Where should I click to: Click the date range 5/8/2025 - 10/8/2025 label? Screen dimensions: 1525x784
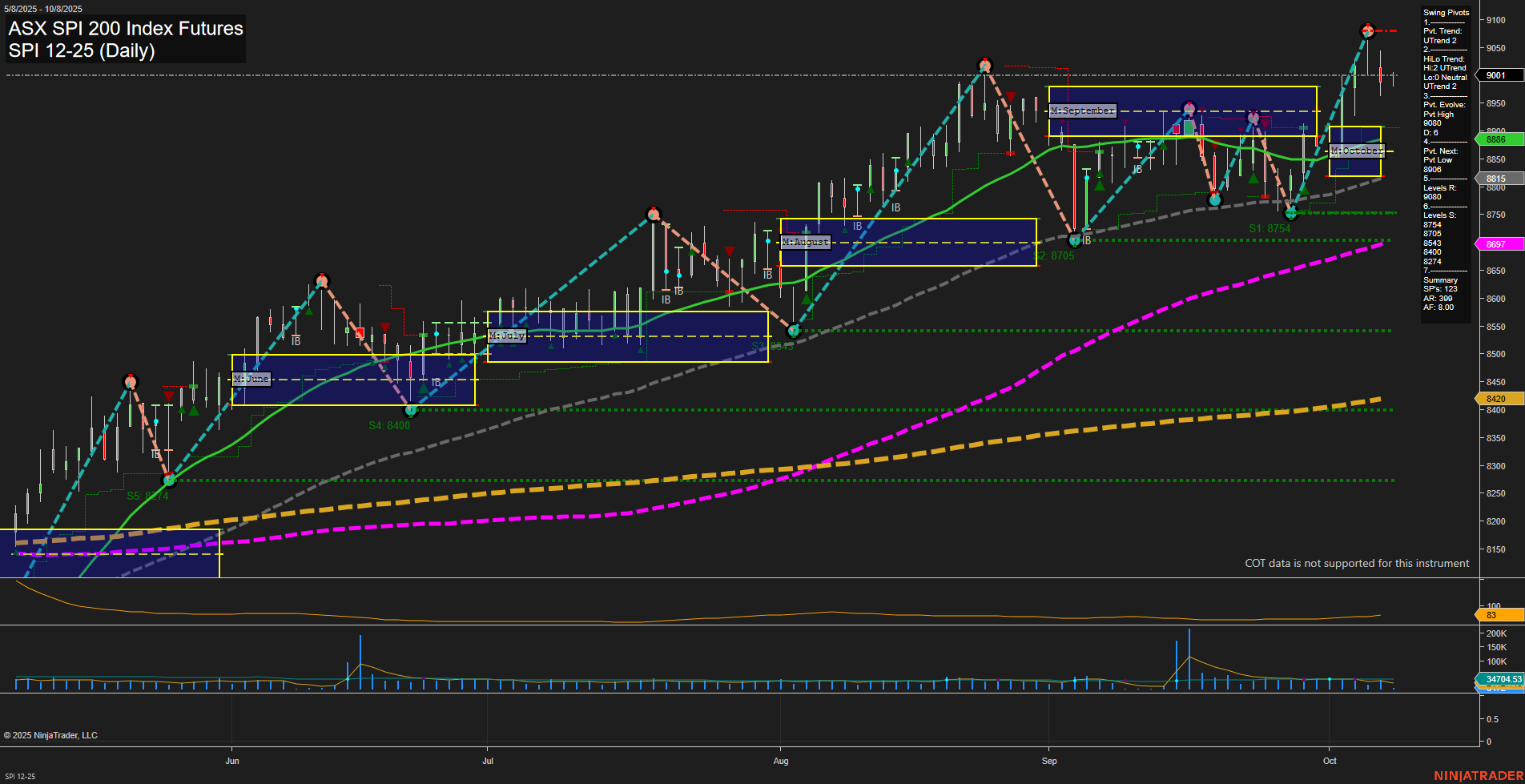pyautogui.click(x=44, y=8)
